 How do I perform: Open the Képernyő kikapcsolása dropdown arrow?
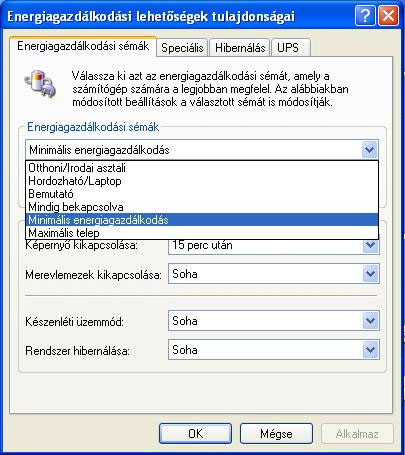[370, 246]
